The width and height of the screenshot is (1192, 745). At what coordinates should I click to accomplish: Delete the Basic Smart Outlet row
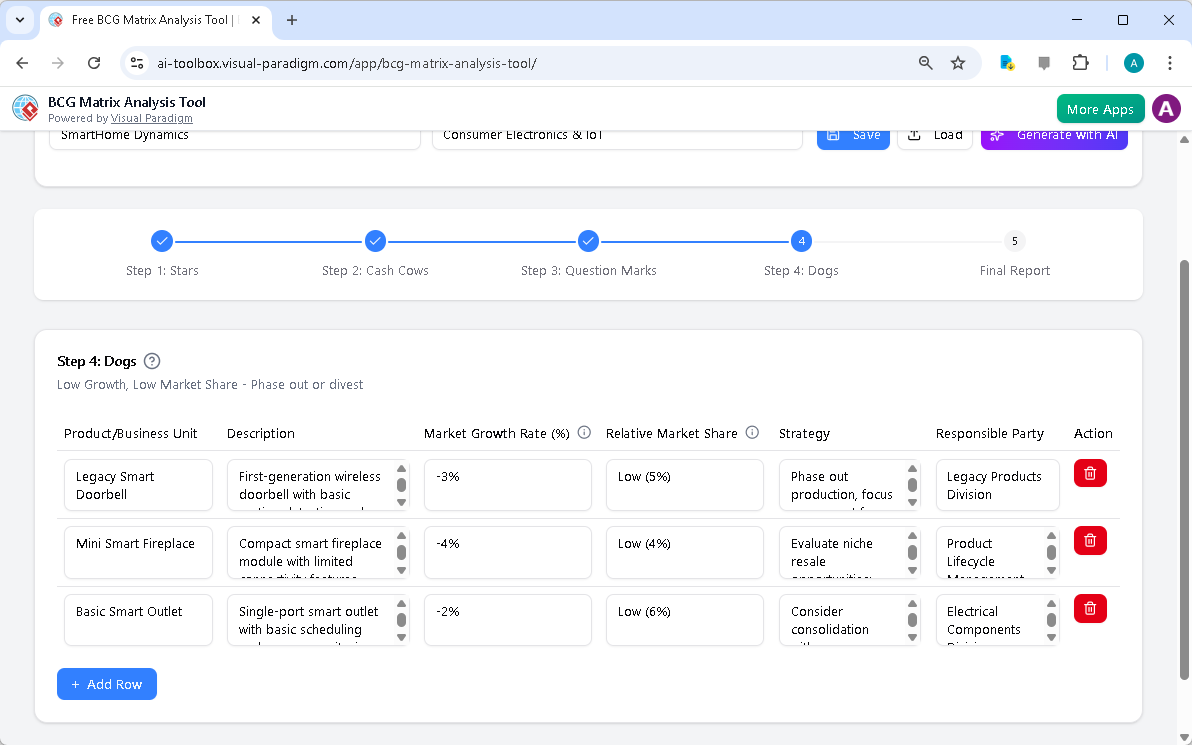point(1090,608)
